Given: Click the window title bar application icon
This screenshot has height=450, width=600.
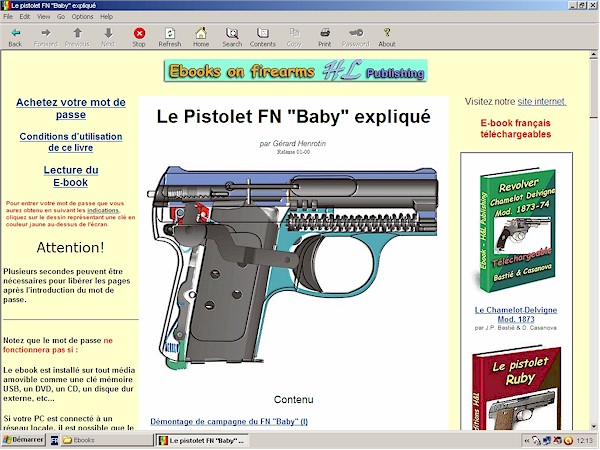Looking at the screenshot, I should (x=5, y=5).
